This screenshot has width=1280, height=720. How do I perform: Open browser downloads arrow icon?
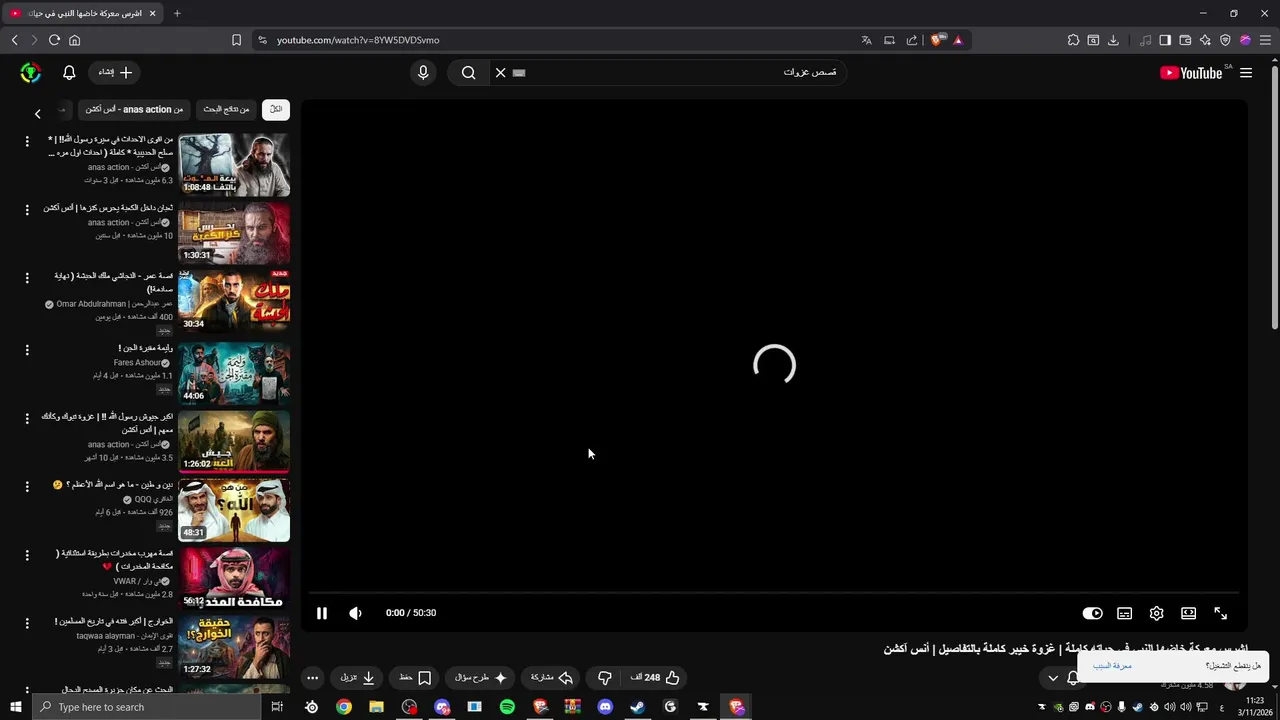[1113, 40]
